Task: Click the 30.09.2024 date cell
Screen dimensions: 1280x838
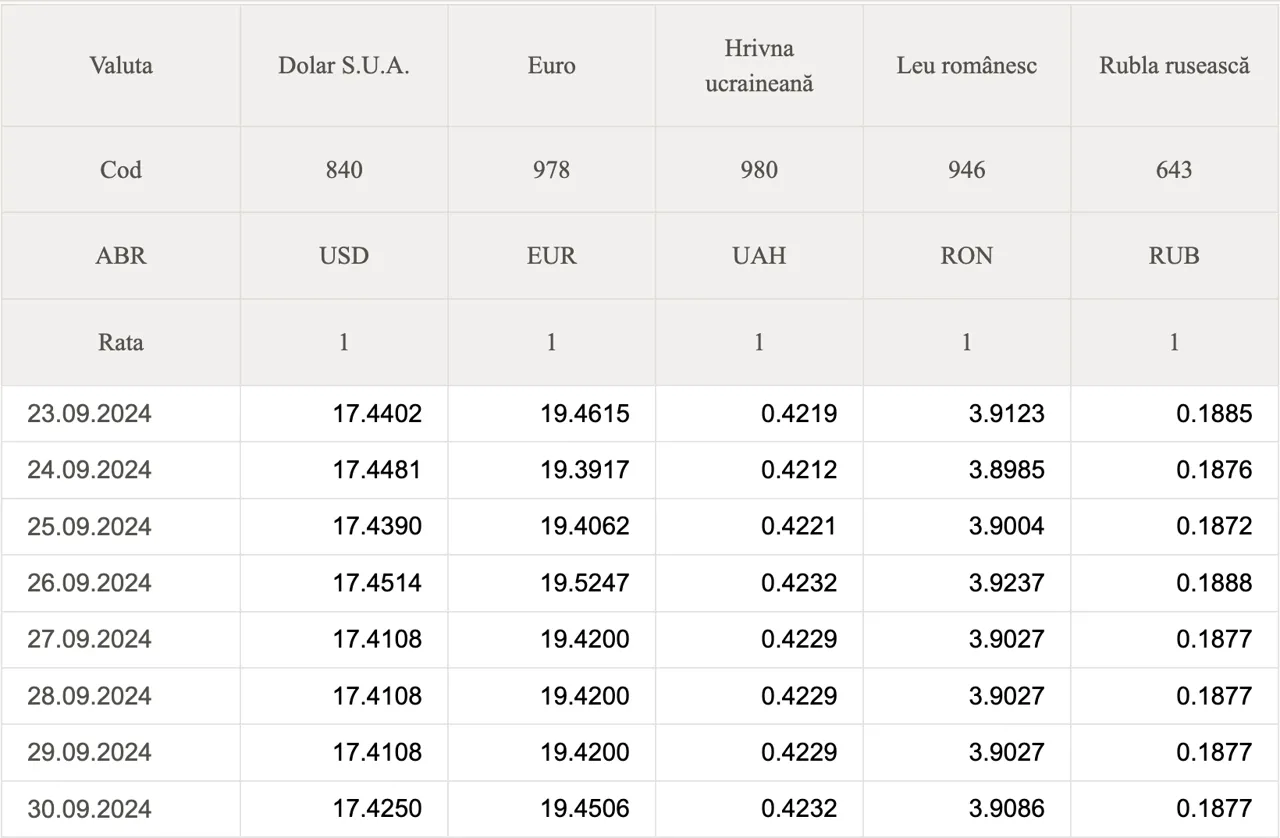Action: click(x=121, y=809)
